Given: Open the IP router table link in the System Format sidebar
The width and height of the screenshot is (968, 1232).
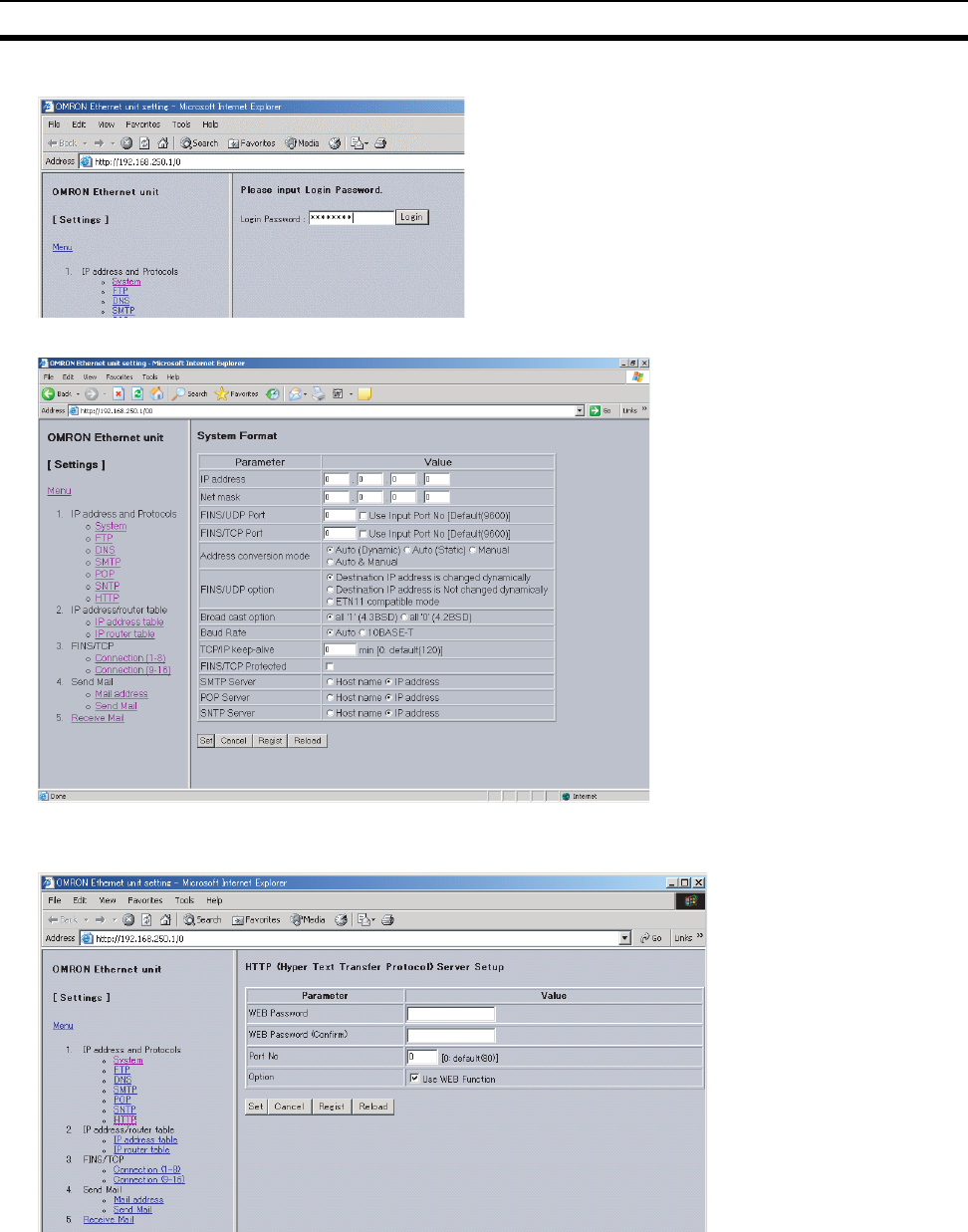Looking at the screenshot, I should (124, 633).
